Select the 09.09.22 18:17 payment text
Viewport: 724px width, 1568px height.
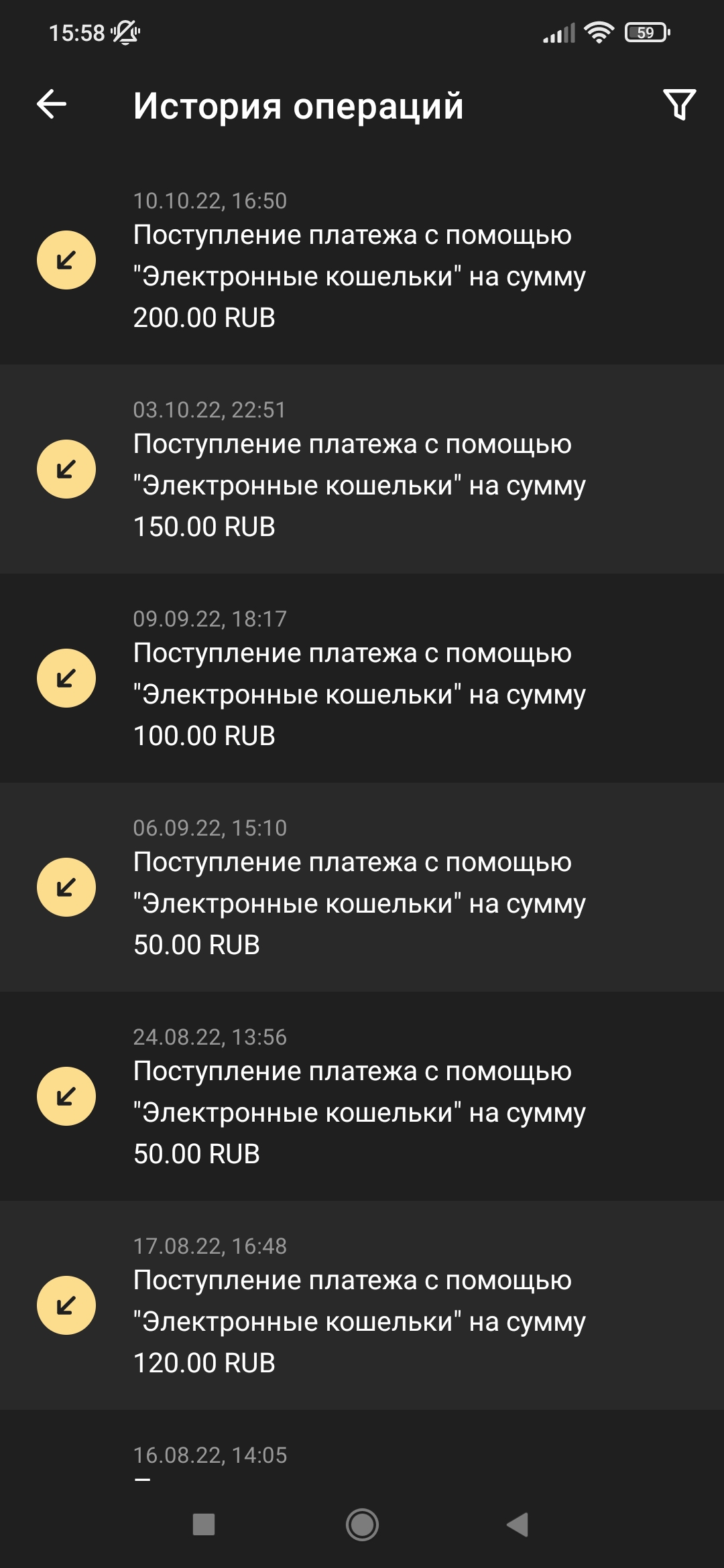click(359, 694)
